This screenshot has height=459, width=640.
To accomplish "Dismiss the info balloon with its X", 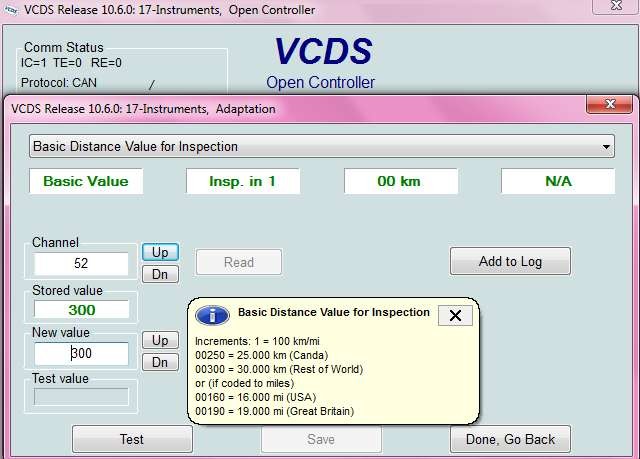I will pyautogui.click(x=455, y=315).
